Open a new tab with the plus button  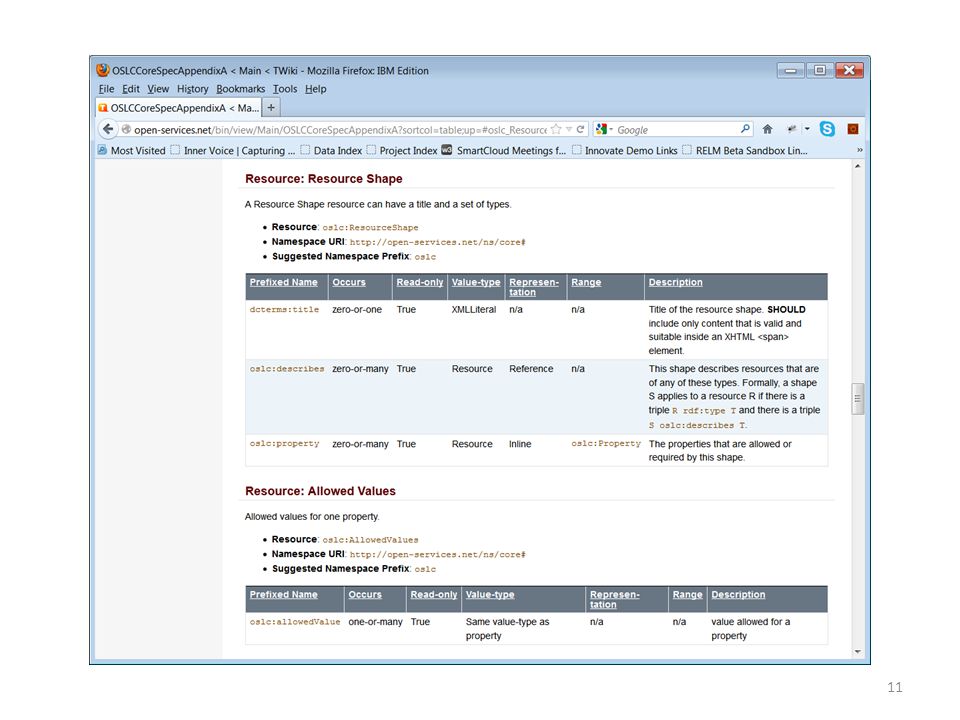coord(271,108)
